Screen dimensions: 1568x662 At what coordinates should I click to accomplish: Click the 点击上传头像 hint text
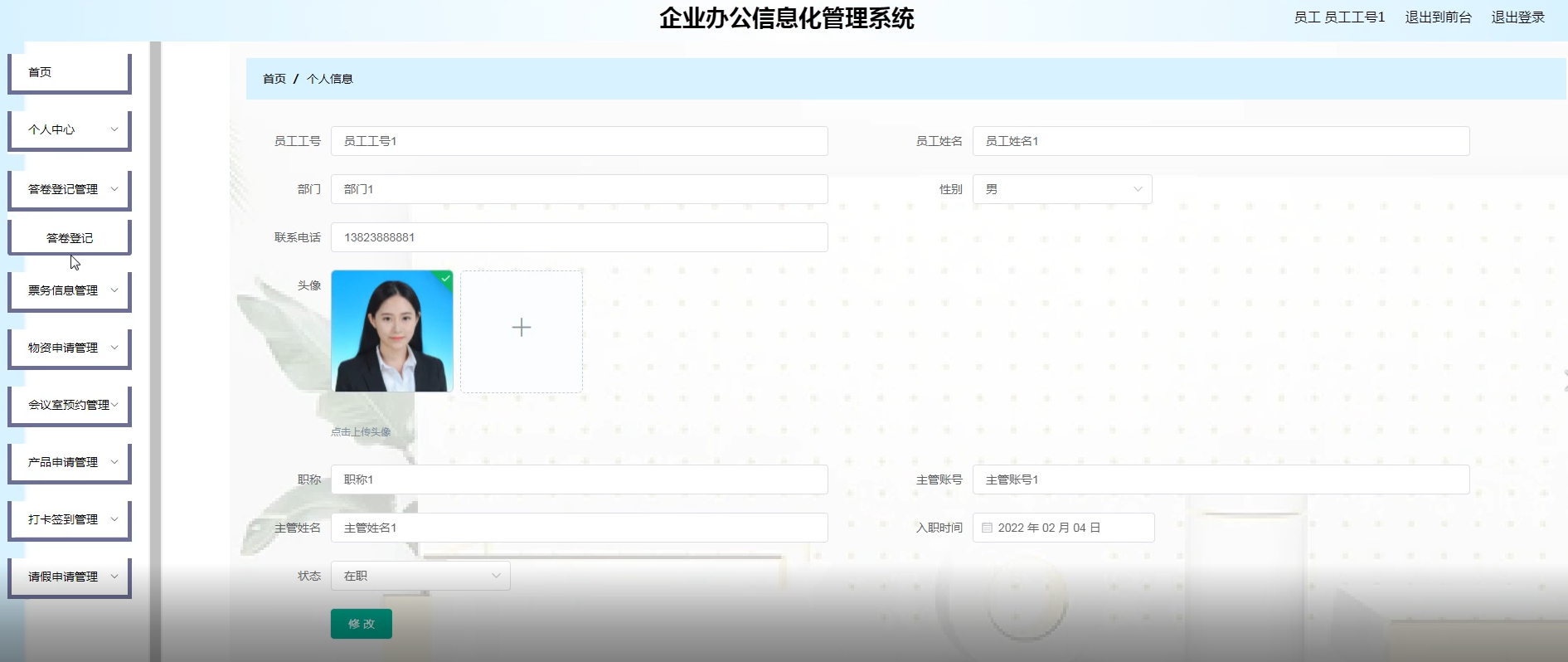click(361, 431)
